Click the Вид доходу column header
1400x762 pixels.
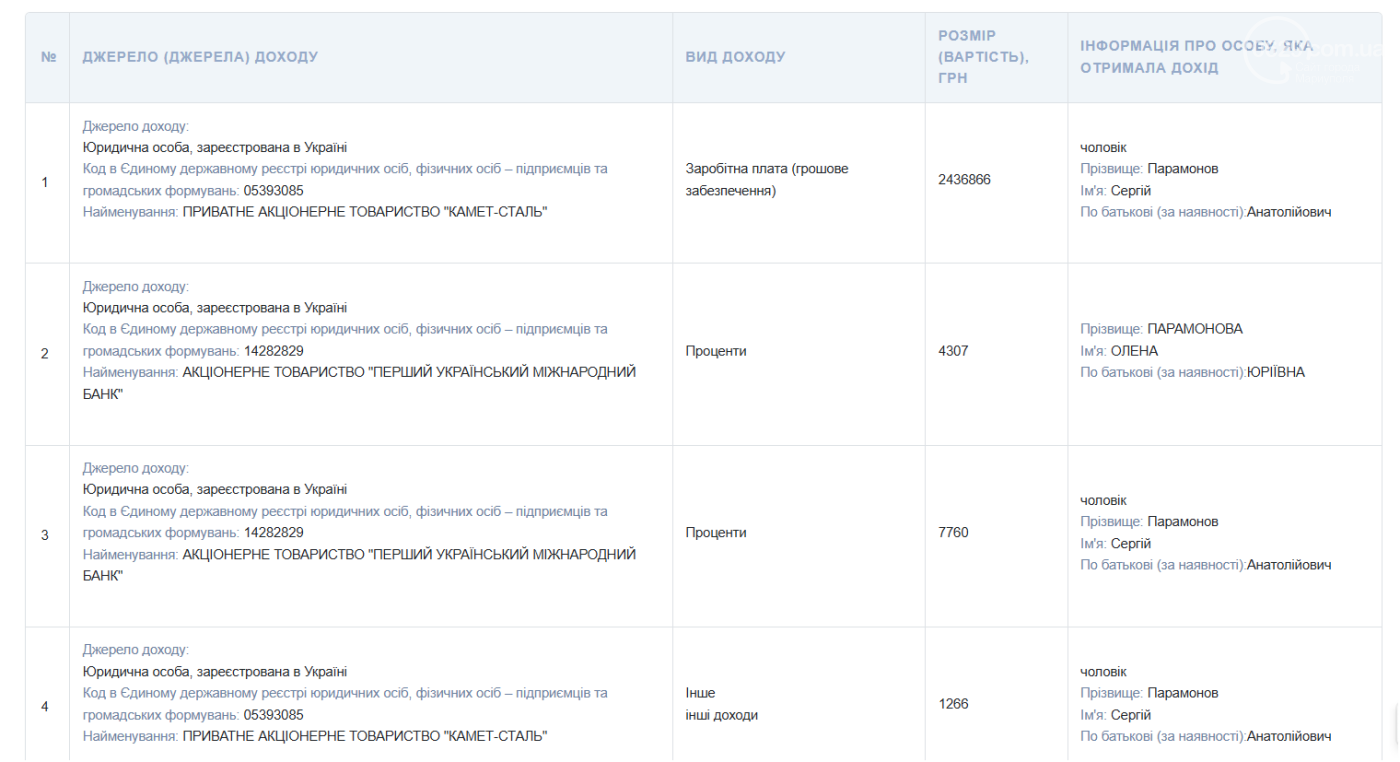point(735,57)
